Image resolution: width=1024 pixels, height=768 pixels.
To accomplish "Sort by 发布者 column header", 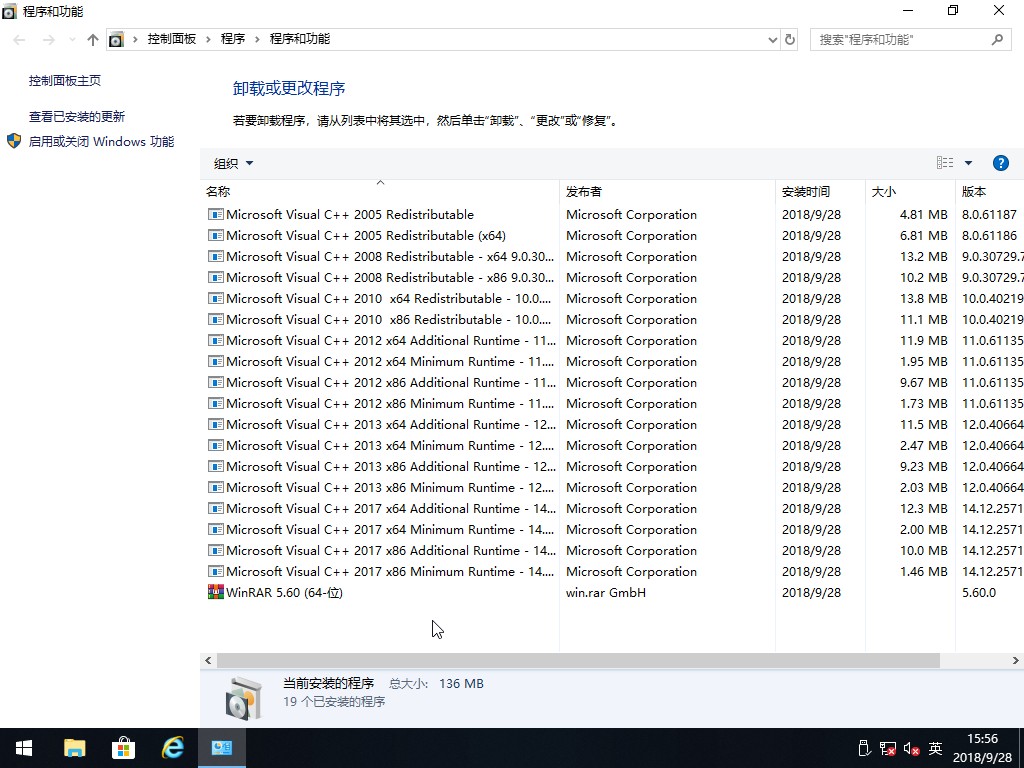I will pos(667,191).
